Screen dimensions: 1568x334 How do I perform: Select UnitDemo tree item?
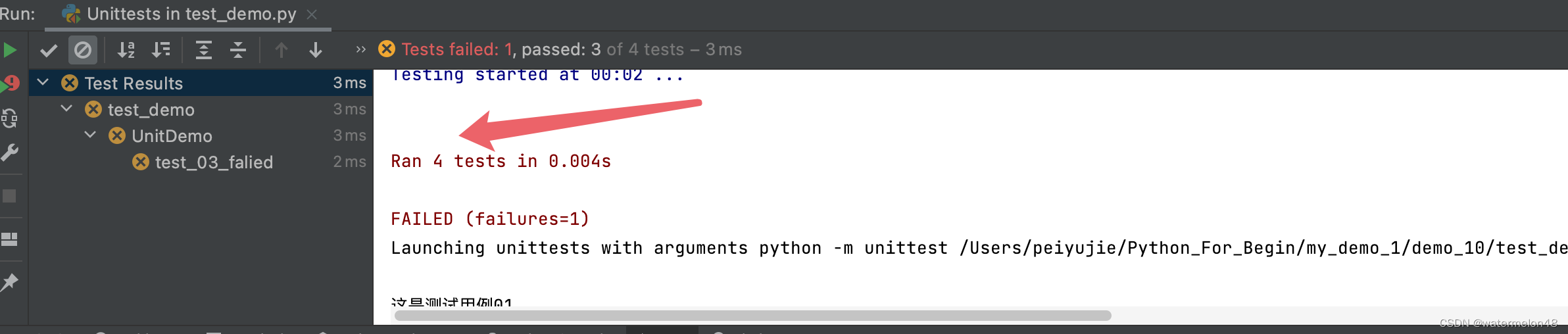(172, 136)
